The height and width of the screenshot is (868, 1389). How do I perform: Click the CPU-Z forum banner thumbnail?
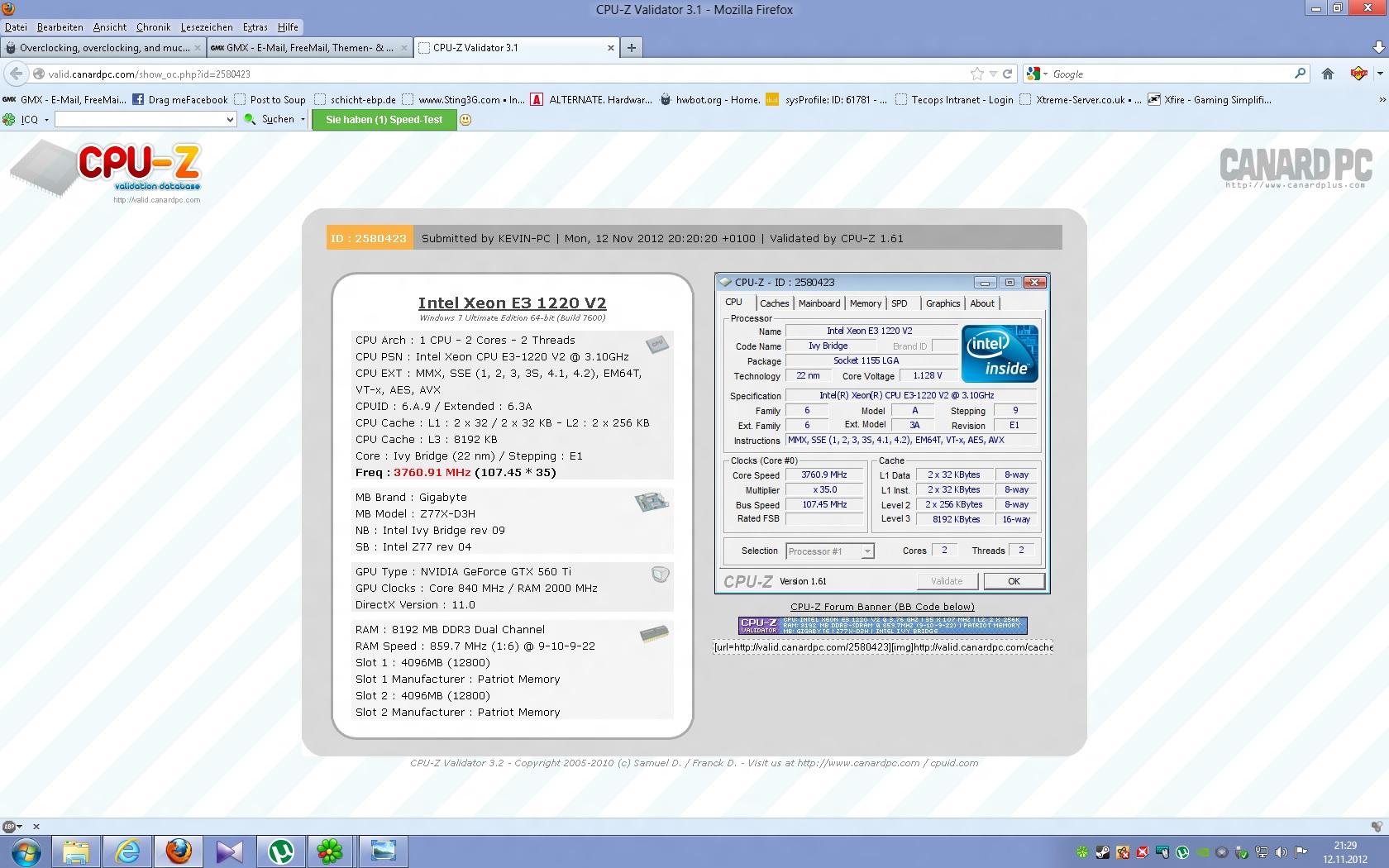pyautogui.click(x=882, y=626)
